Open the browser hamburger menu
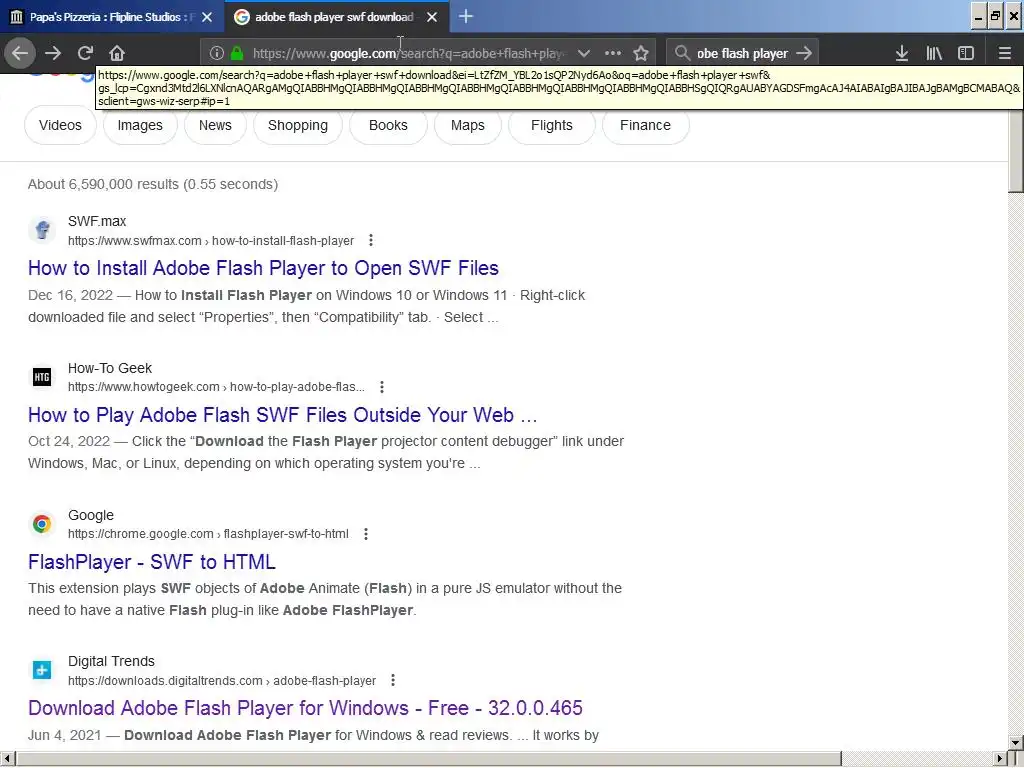 [1005, 53]
